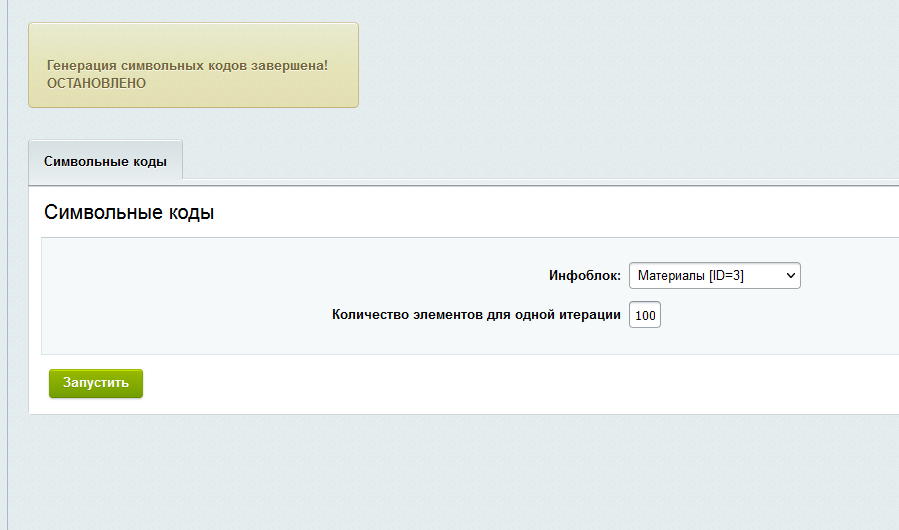Select the Материалы [ID=3] value text
This screenshot has height=530, width=899.
[x=690, y=275]
